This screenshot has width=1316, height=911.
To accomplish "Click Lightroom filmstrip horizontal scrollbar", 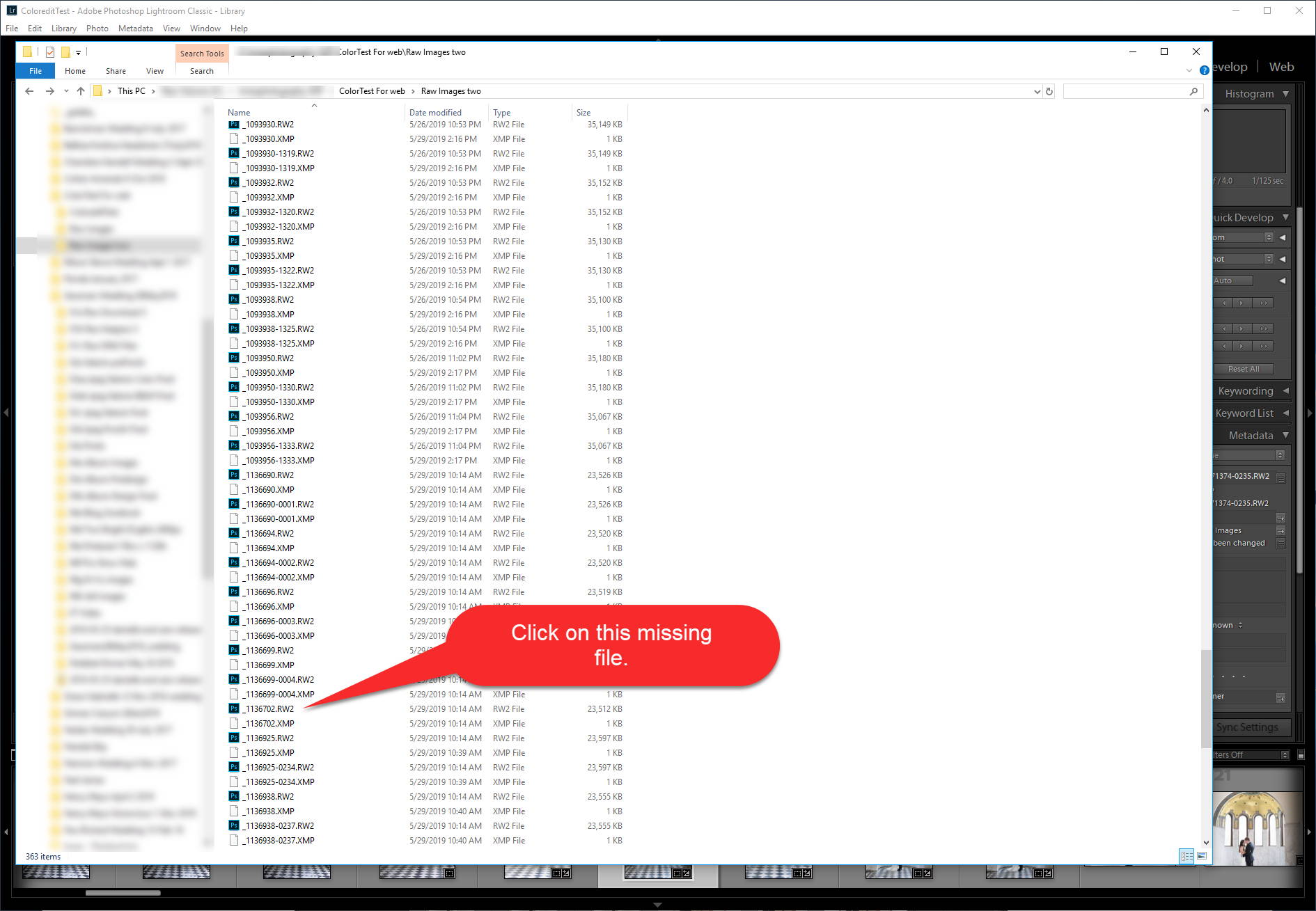I will point(123,893).
